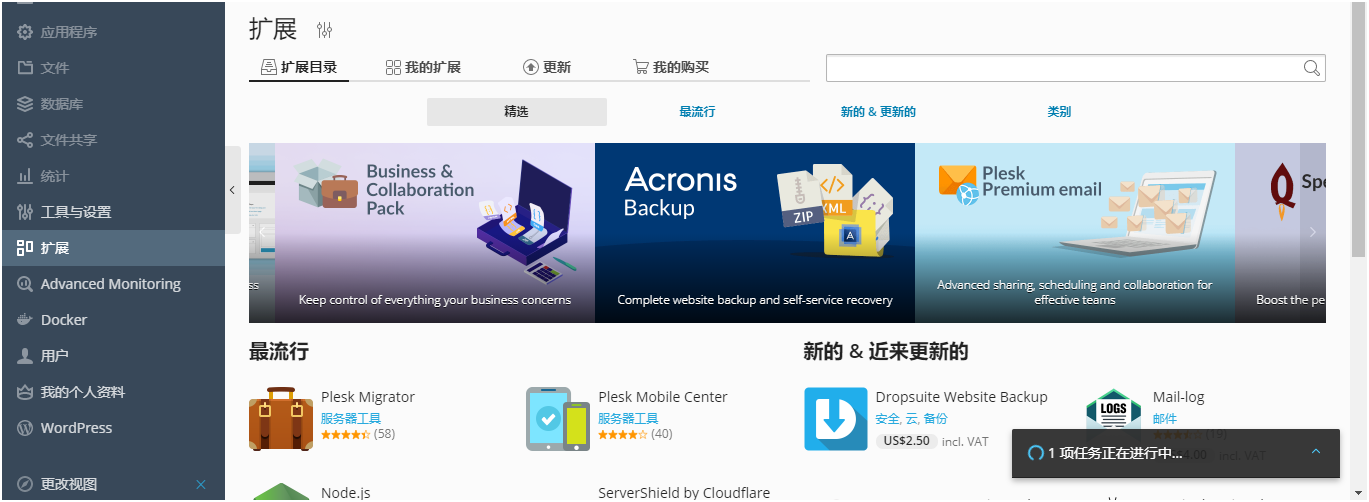
Task: Collapse the sidebar with left arrow handle
Action: [x=232, y=190]
